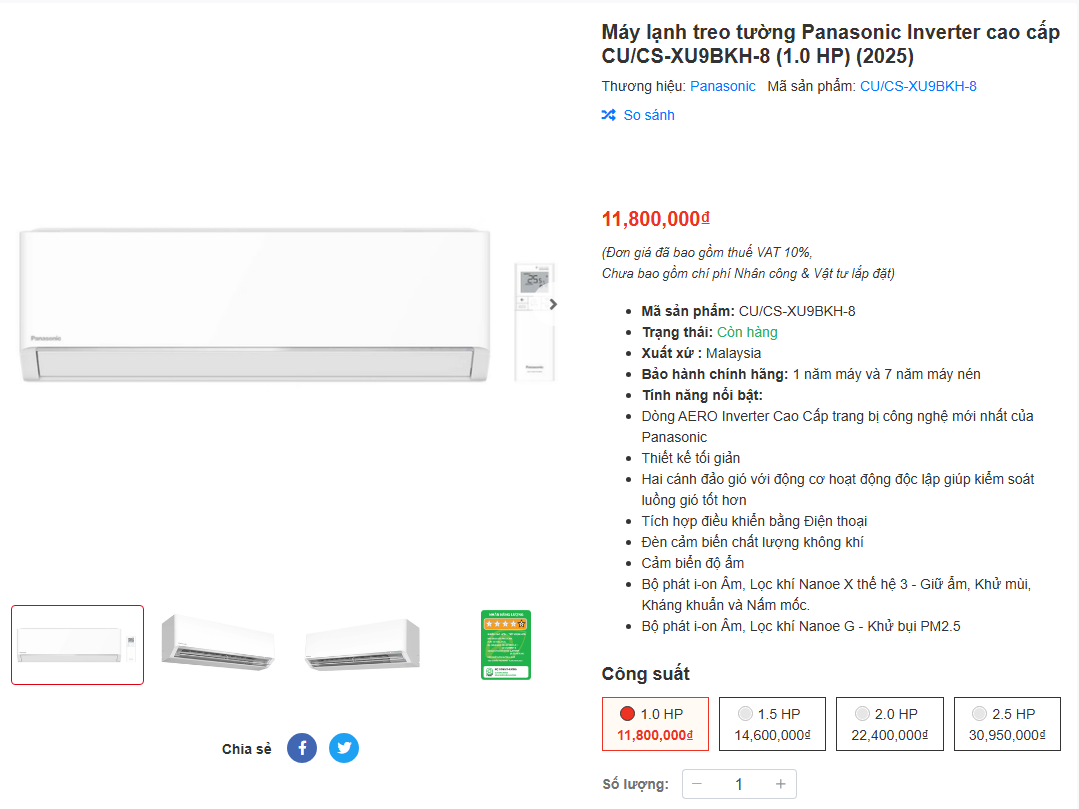Image resolution: width=1079 pixels, height=809 pixels.
Task: Choose the 2.0 HP capacity option
Action: (889, 724)
